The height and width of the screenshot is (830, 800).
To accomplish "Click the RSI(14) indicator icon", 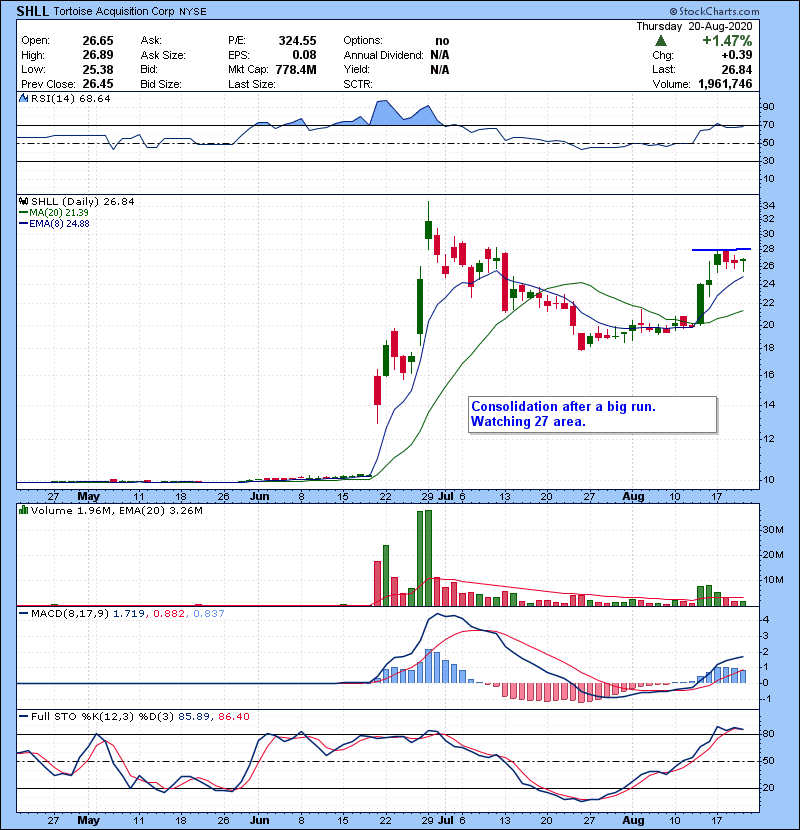I will tap(24, 98).
